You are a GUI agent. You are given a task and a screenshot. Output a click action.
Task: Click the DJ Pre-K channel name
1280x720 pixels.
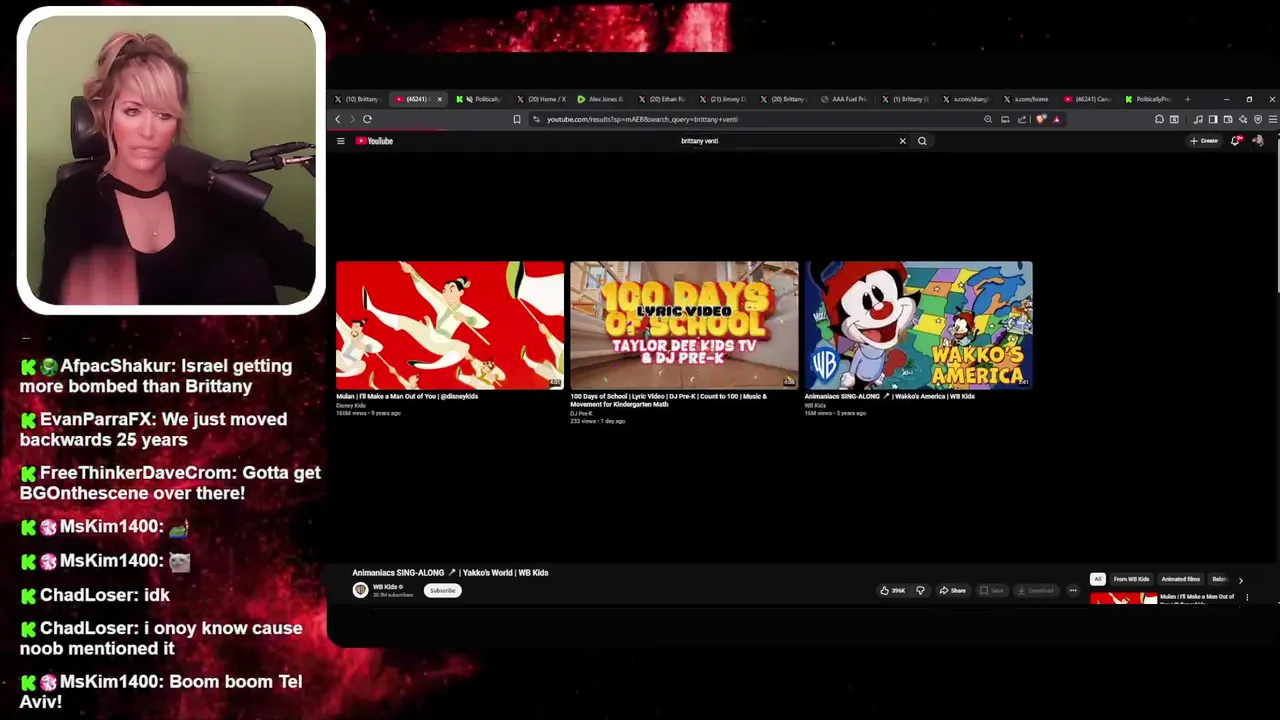(581, 413)
